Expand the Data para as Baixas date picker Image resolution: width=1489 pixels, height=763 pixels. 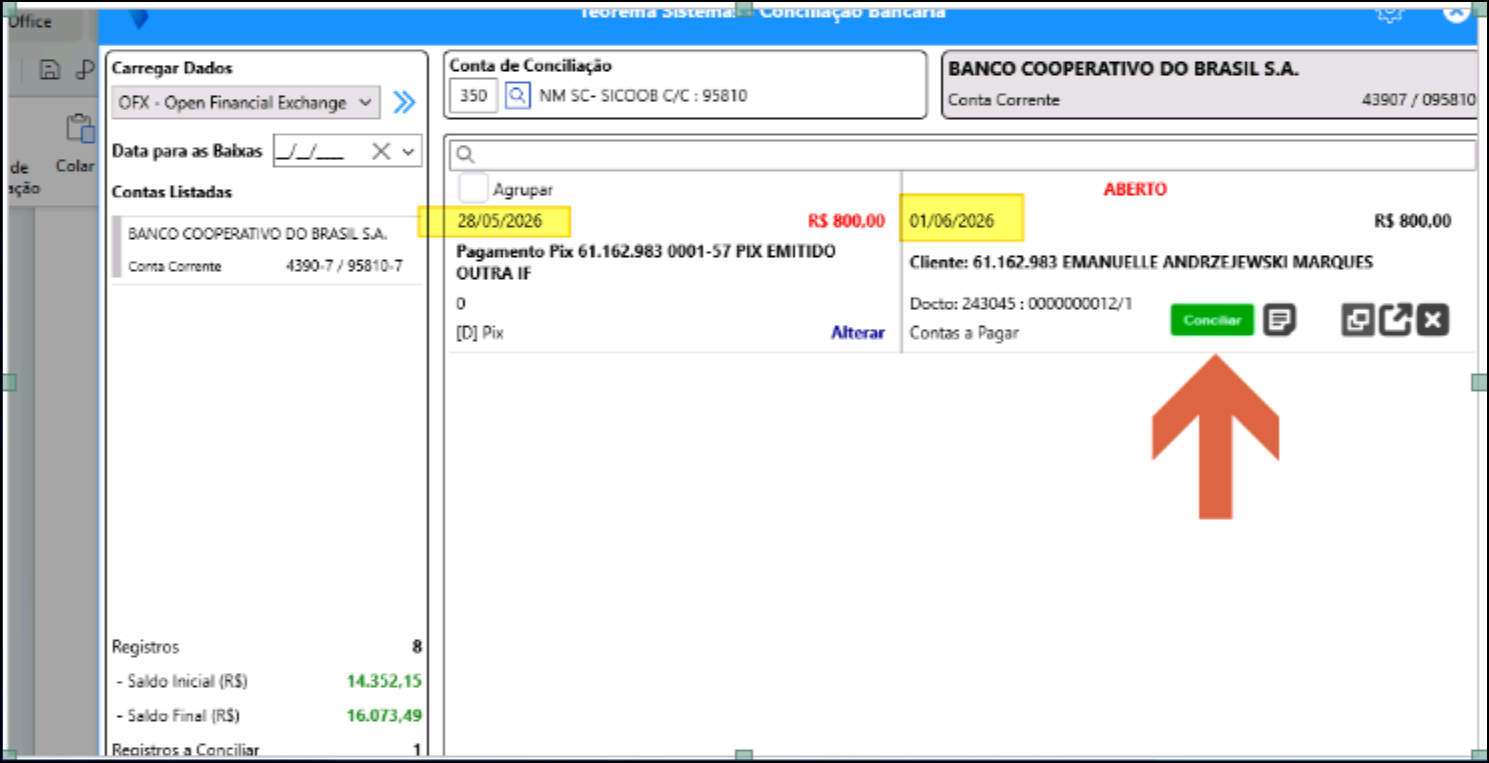[x=408, y=151]
